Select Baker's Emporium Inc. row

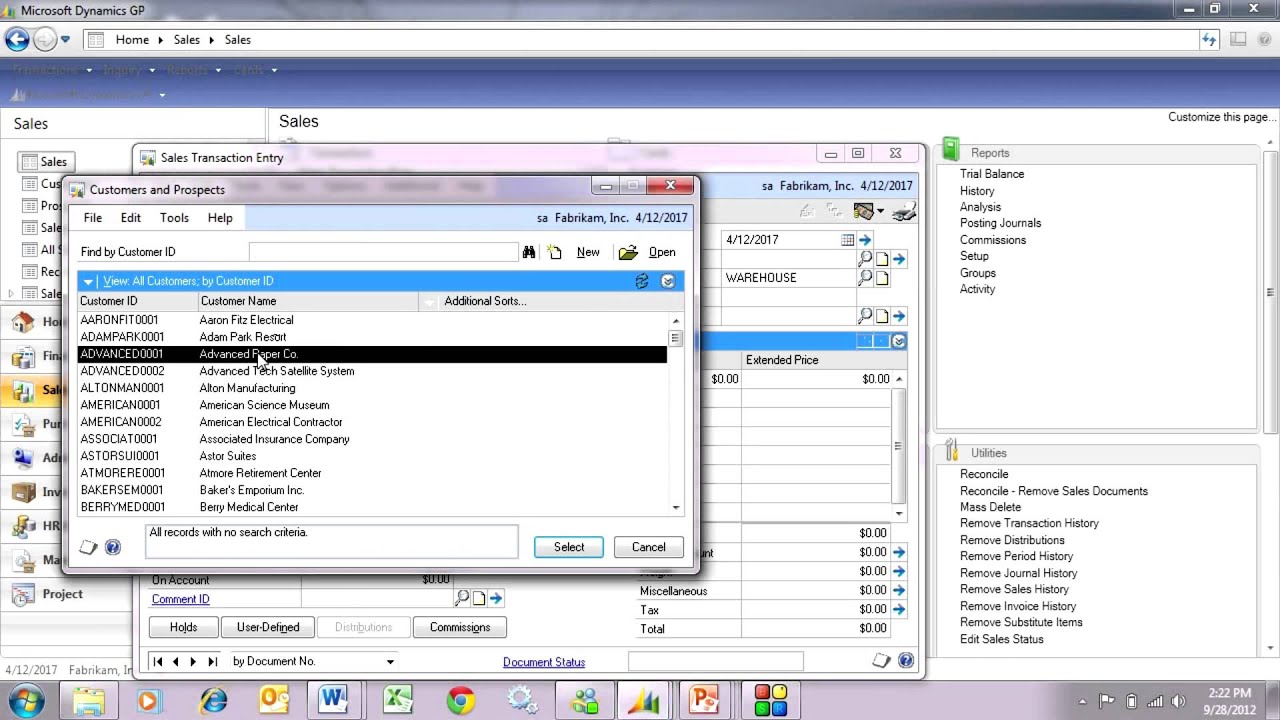click(x=372, y=490)
